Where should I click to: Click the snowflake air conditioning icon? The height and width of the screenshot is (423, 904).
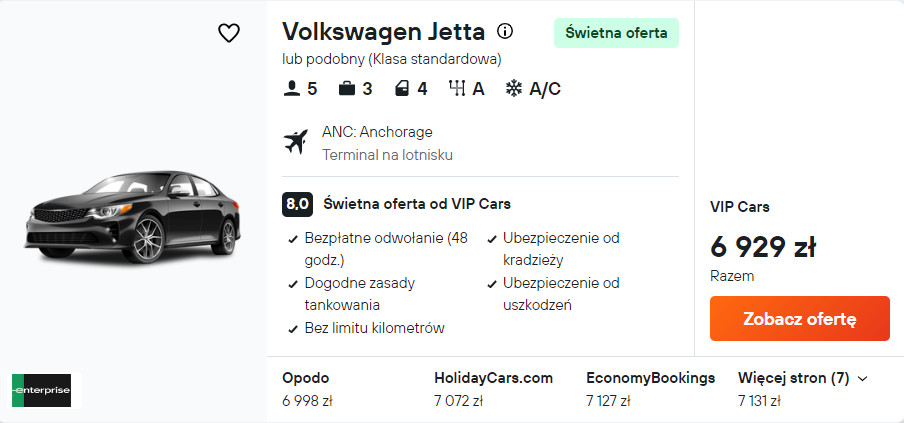pos(513,89)
